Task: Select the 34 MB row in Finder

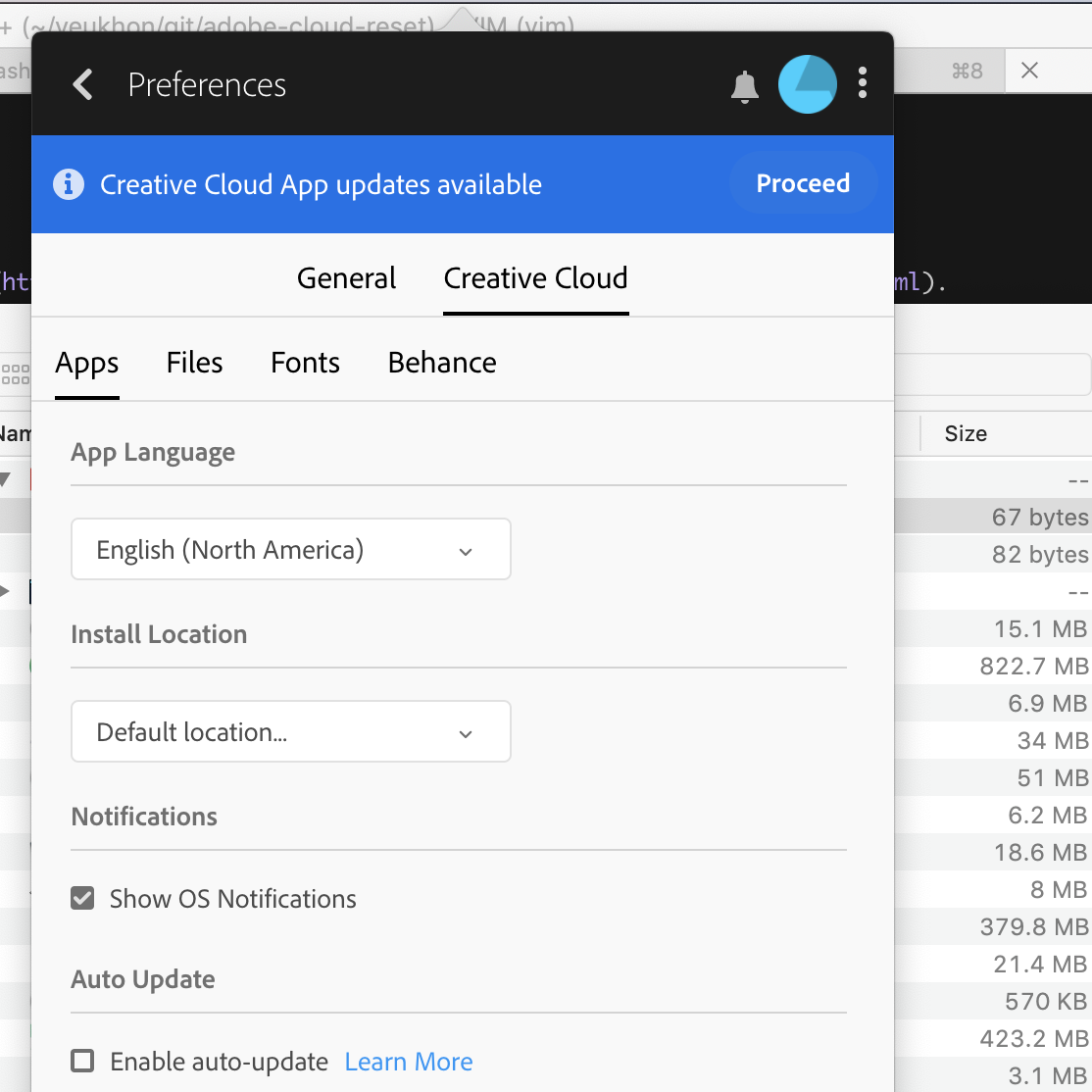Action: click(993, 740)
